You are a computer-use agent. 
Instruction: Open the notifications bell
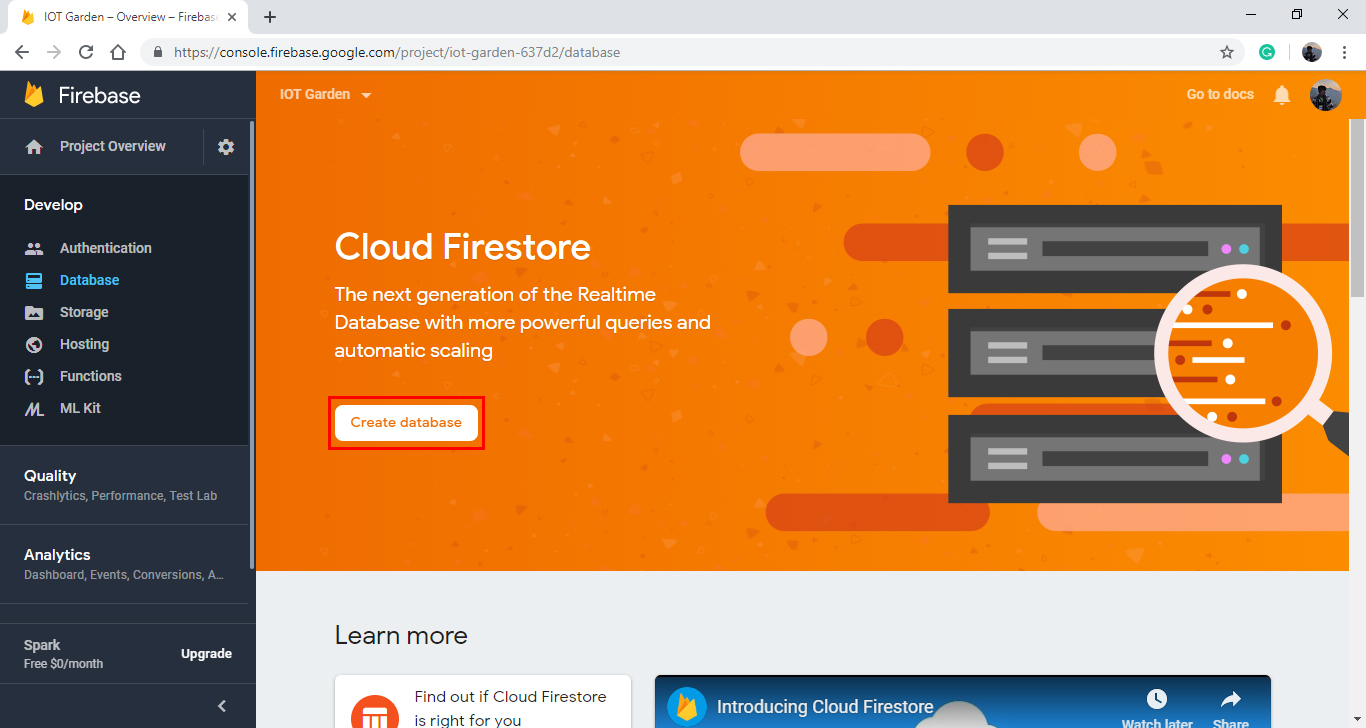(1281, 94)
